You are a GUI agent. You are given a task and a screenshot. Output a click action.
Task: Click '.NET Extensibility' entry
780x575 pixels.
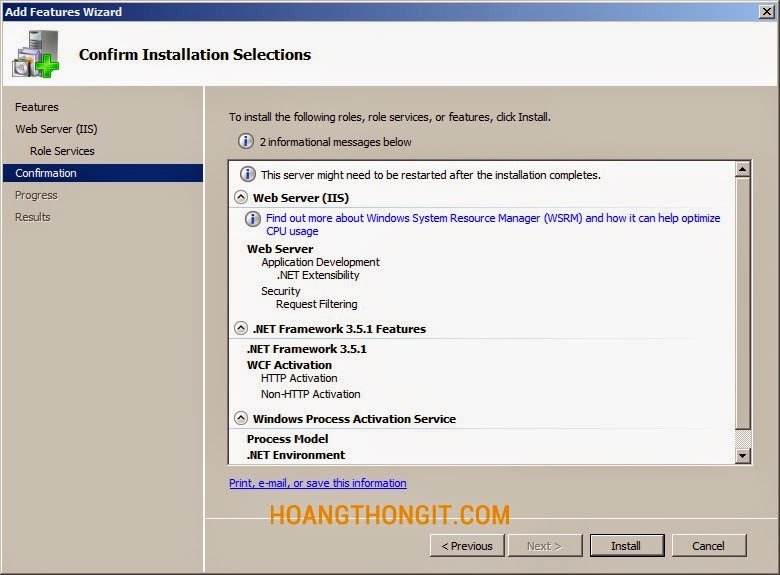tap(318, 275)
